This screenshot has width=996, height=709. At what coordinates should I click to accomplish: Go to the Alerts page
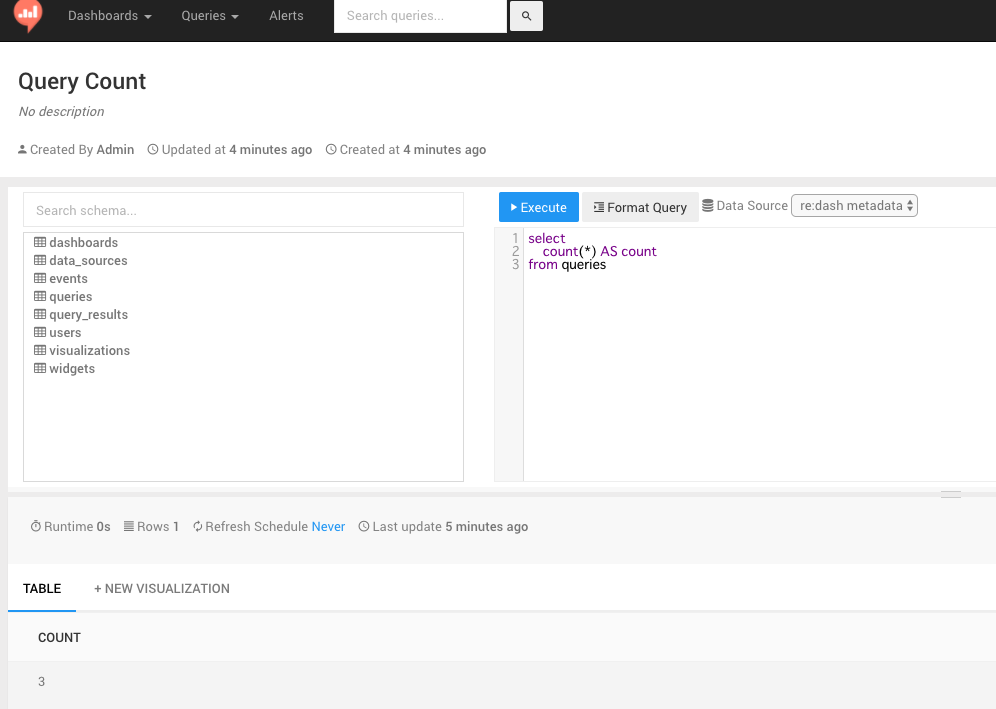tap(286, 16)
